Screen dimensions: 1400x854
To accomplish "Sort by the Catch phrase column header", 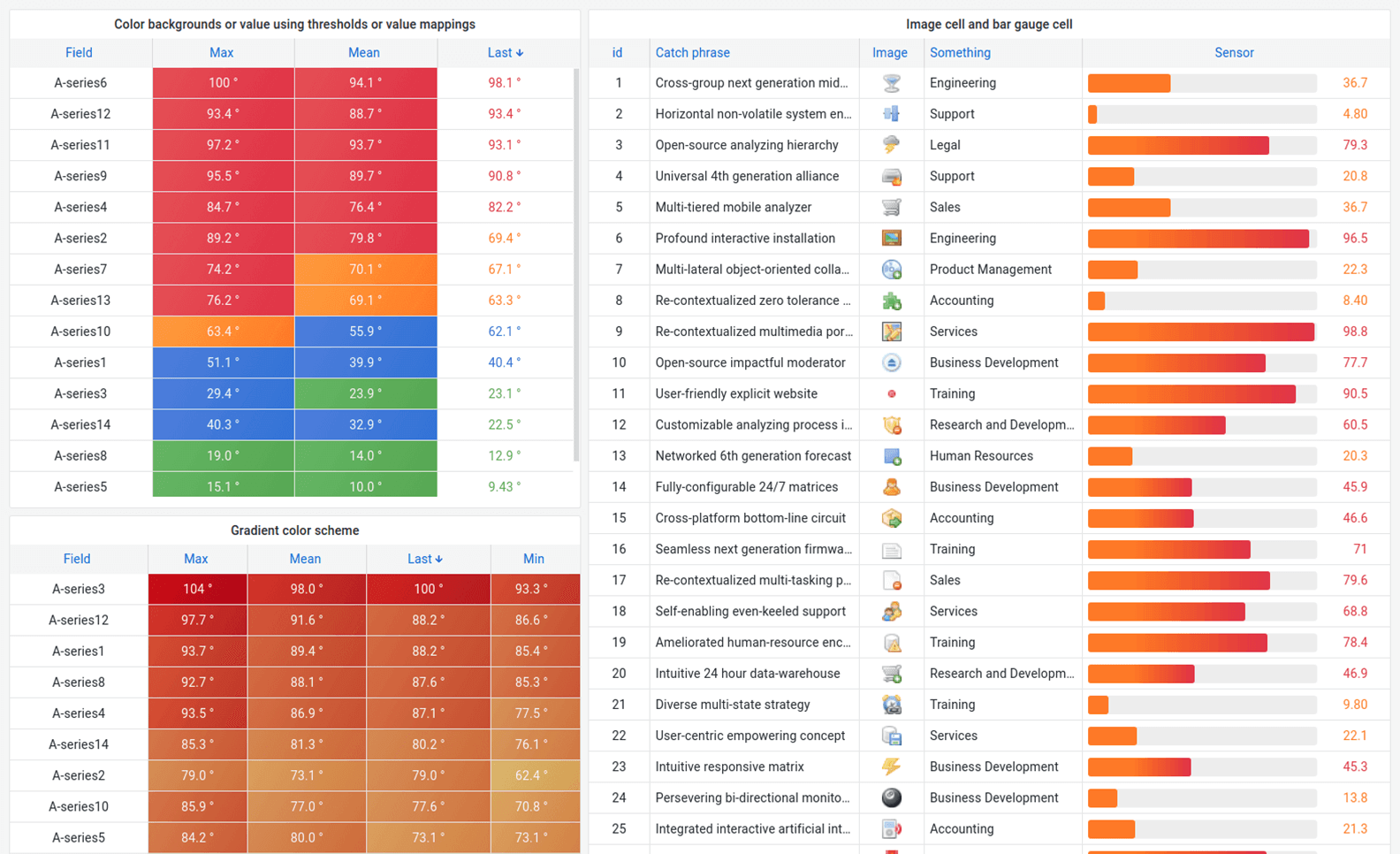I will coord(692,53).
